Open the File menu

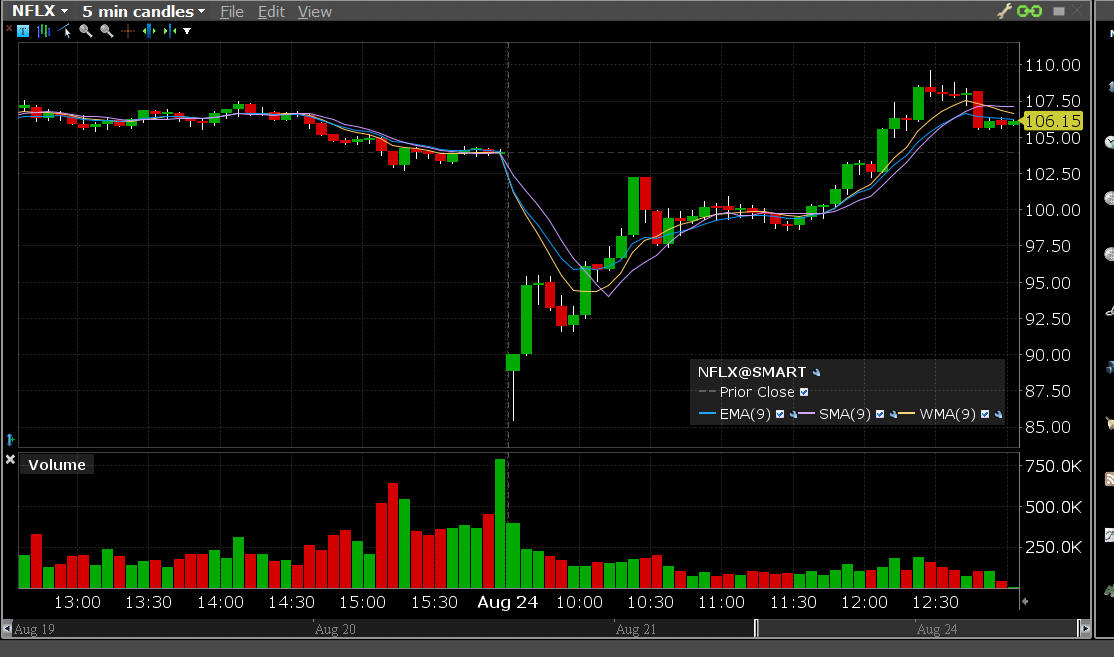point(231,12)
